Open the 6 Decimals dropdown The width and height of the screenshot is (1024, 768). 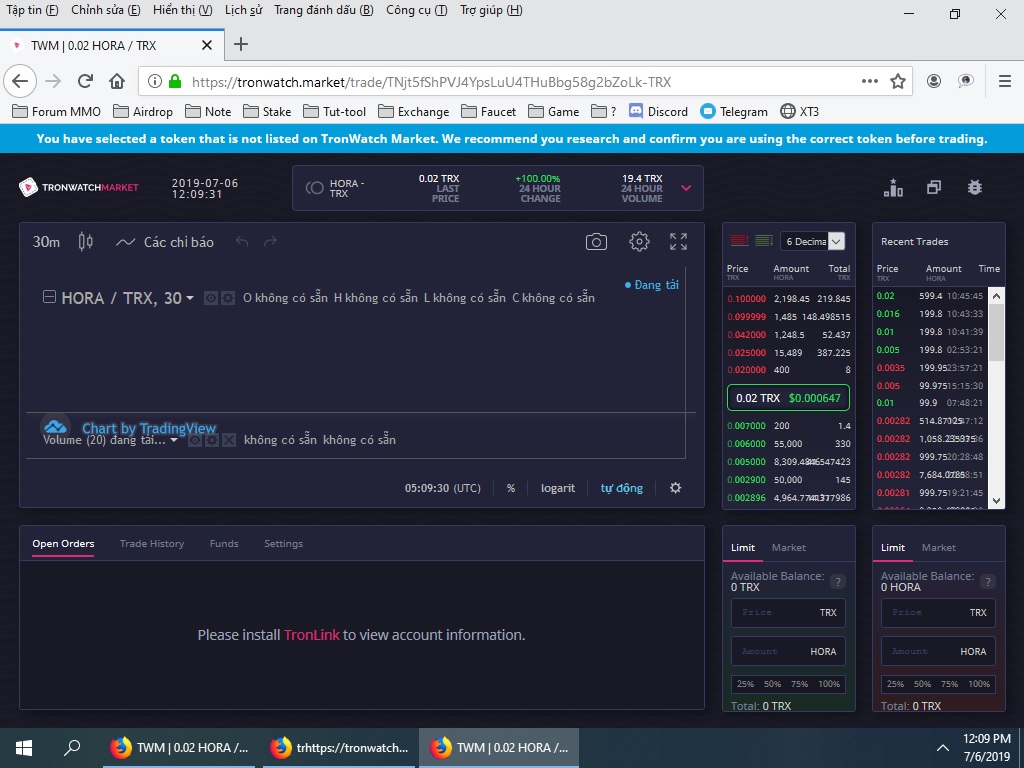(x=813, y=241)
